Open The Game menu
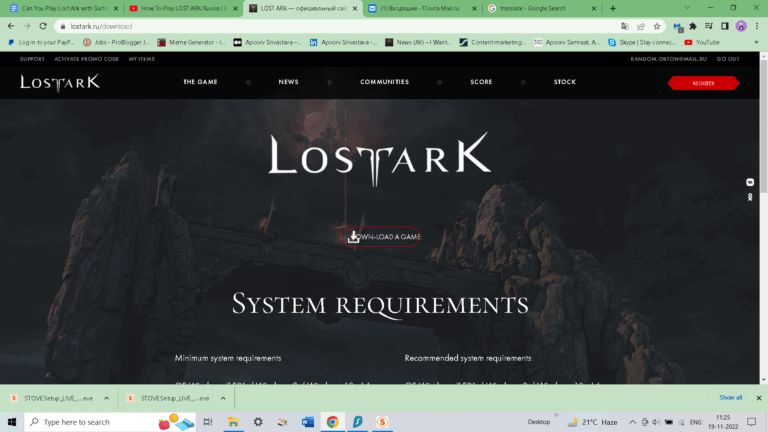The width and height of the screenshot is (768, 432). [x=200, y=82]
